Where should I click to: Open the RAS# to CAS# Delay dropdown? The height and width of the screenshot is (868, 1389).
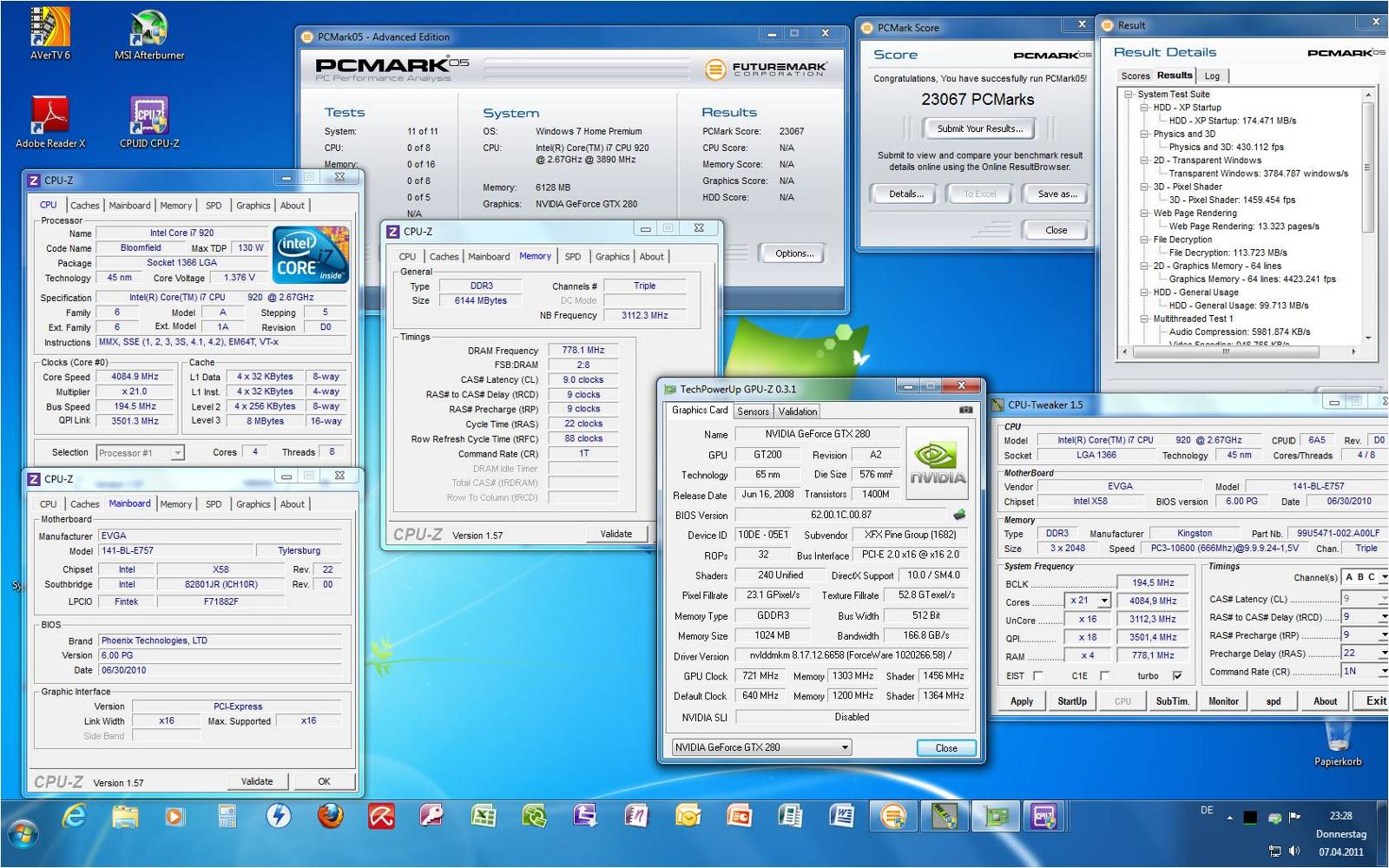coord(1383,616)
